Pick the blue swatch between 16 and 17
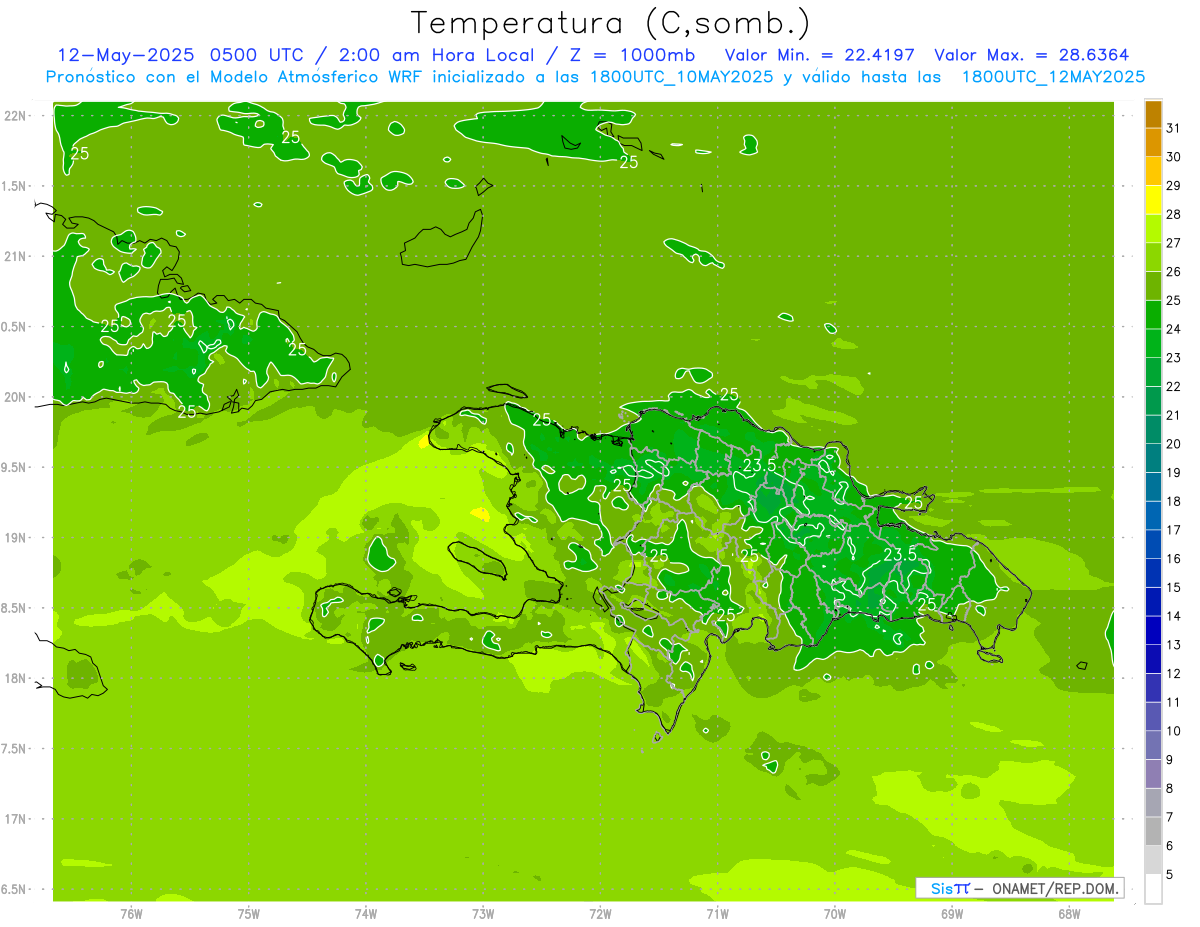This screenshot has width=1200, height=927. pyautogui.click(x=1153, y=544)
